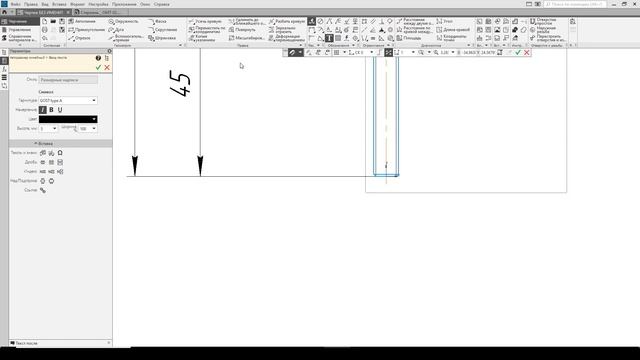Screen dimensions: 640x360
Task: Go to home screen icon
Action: pyautogui.click(x=4, y=13)
